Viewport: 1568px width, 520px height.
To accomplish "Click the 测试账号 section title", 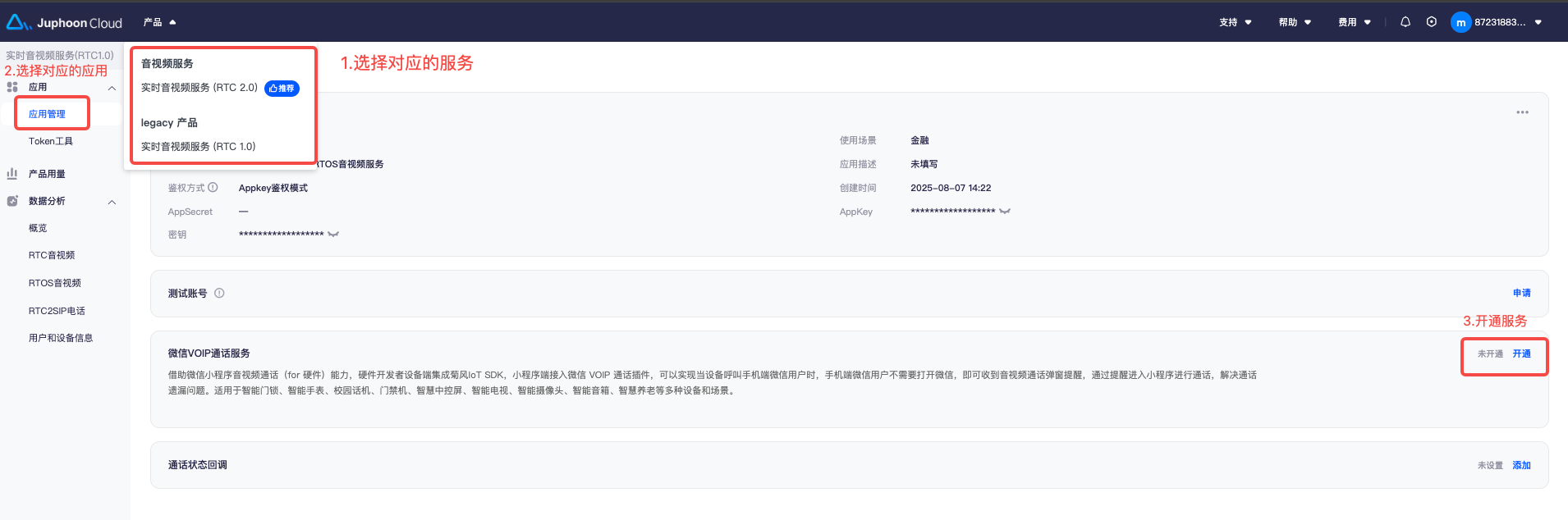I will pyautogui.click(x=188, y=293).
